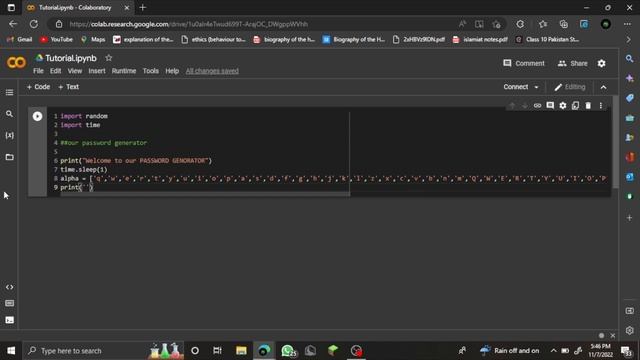Open Task View from taskbar
The height and width of the screenshot is (360, 640).
(x=218, y=351)
